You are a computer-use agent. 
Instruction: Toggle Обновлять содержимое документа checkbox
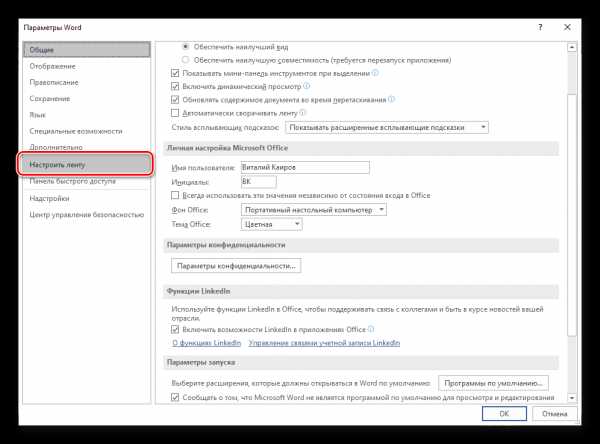[x=175, y=100]
